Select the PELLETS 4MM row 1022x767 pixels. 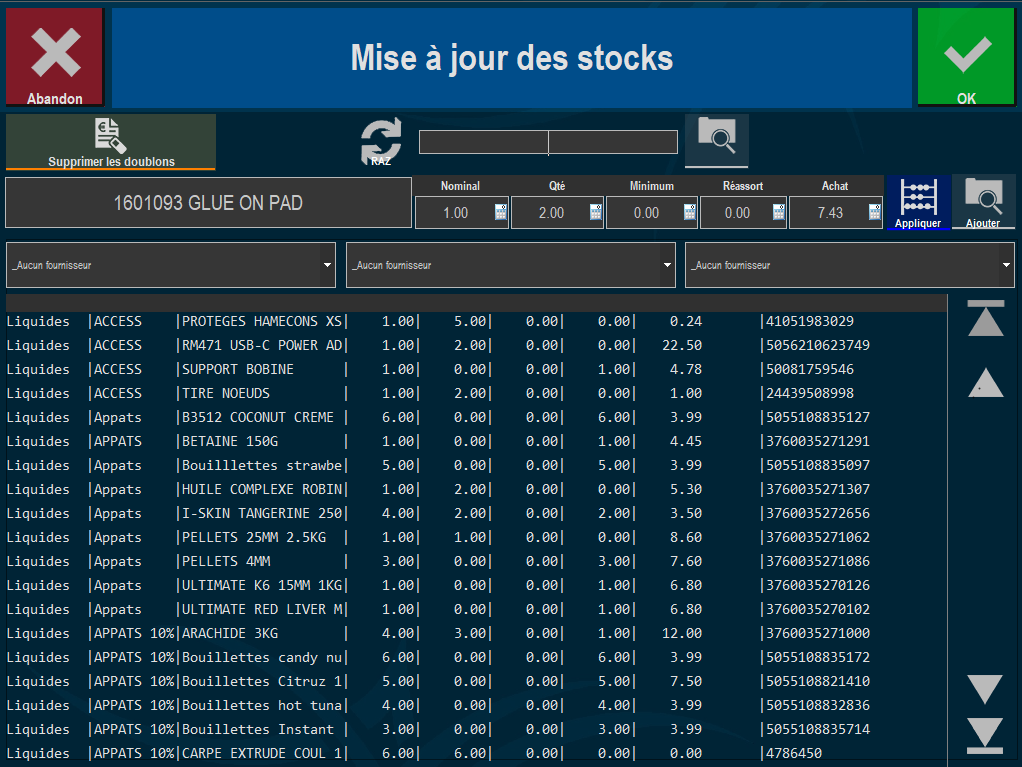tap(476, 561)
